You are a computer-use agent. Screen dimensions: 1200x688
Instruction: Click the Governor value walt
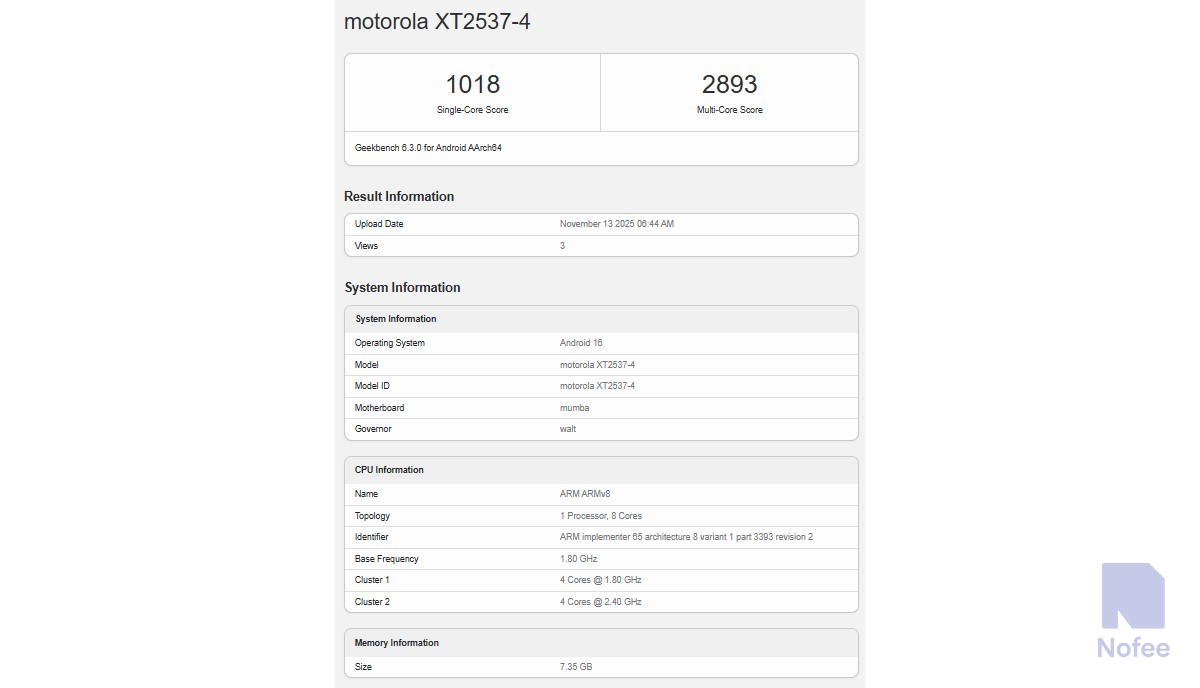[568, 429]
